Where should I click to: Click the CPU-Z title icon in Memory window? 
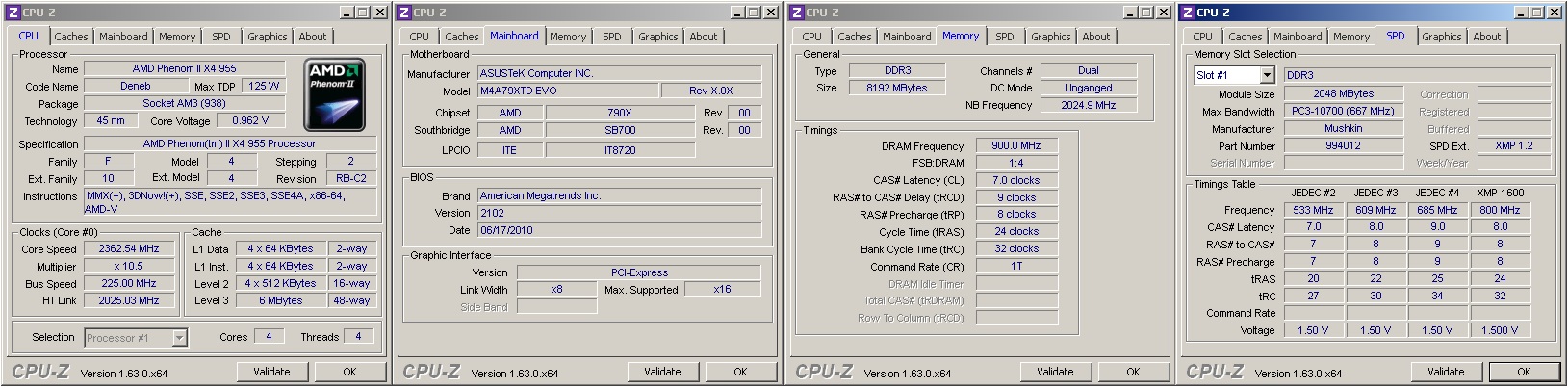pyautogui.click(x=796, y=13)
